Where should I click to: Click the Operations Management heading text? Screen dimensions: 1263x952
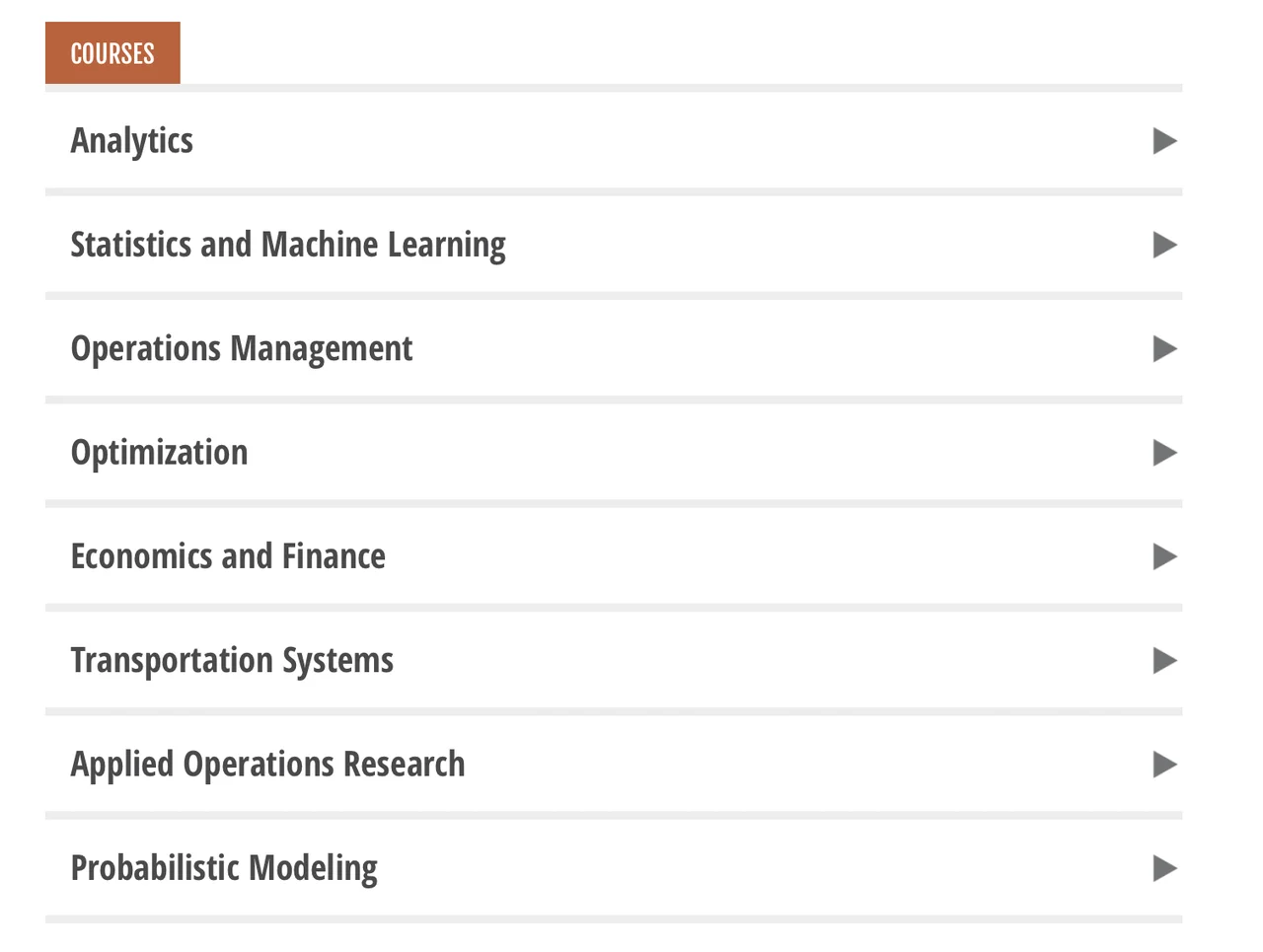click(x=242, y=349)
